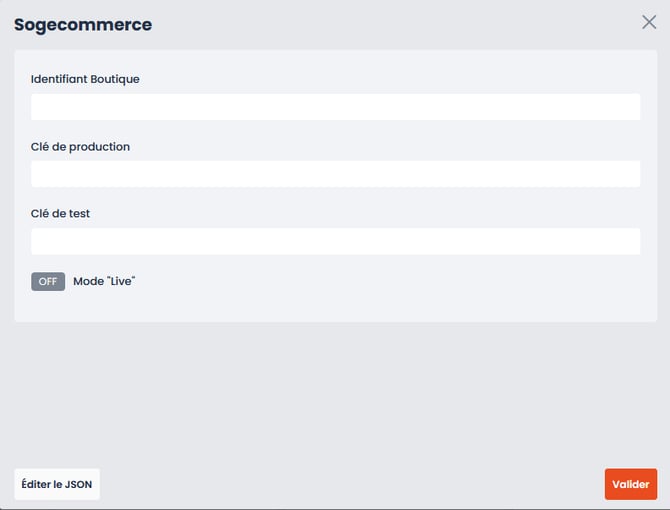670x510 pixels.
Task: Place cursor in the shop identifier field
Action: pyautogui.click(x=335, y=107)
